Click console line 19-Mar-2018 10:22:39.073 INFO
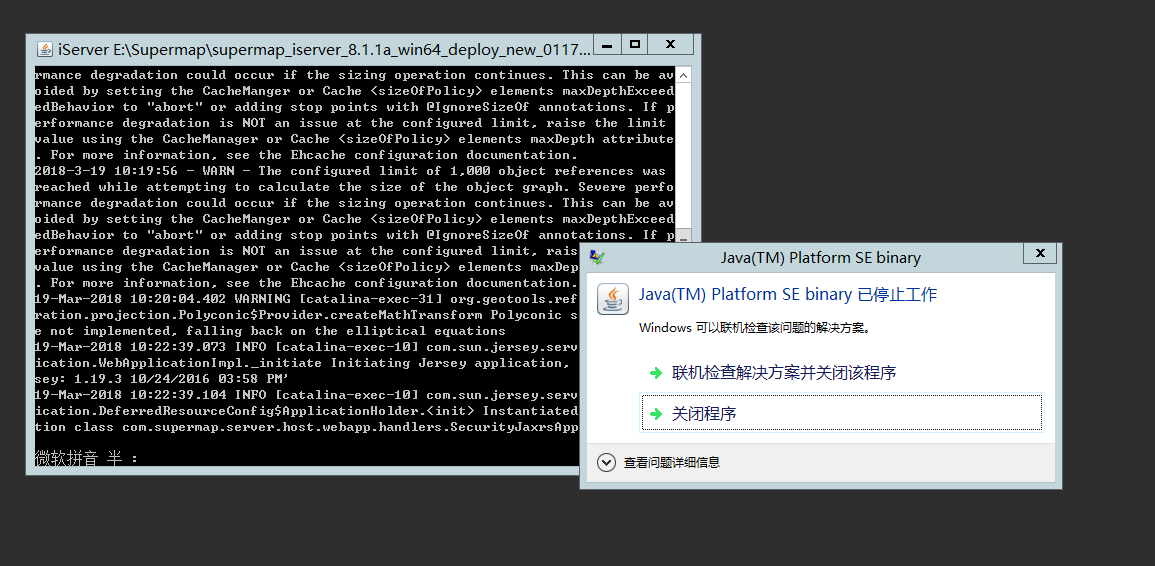Viewport: 1155px width, 566px height. [306, 347]
